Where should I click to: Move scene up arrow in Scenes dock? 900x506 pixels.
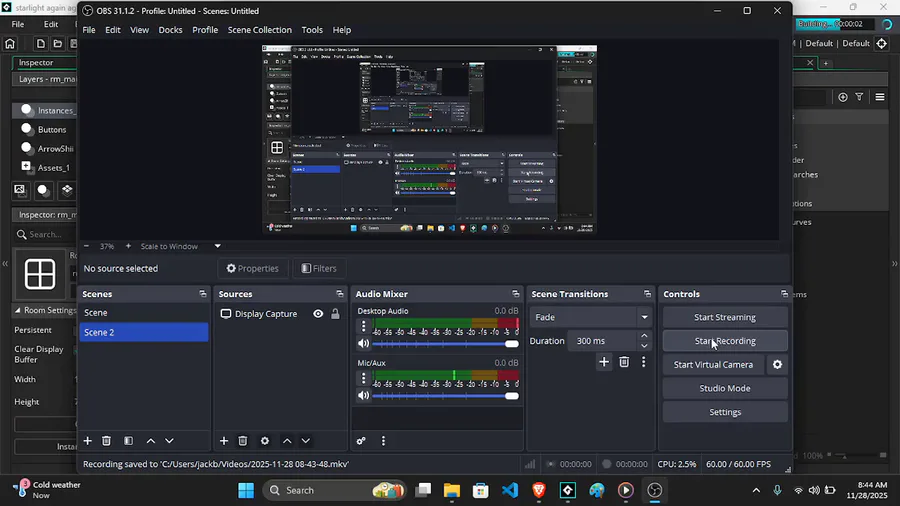[x=150, y=441]
